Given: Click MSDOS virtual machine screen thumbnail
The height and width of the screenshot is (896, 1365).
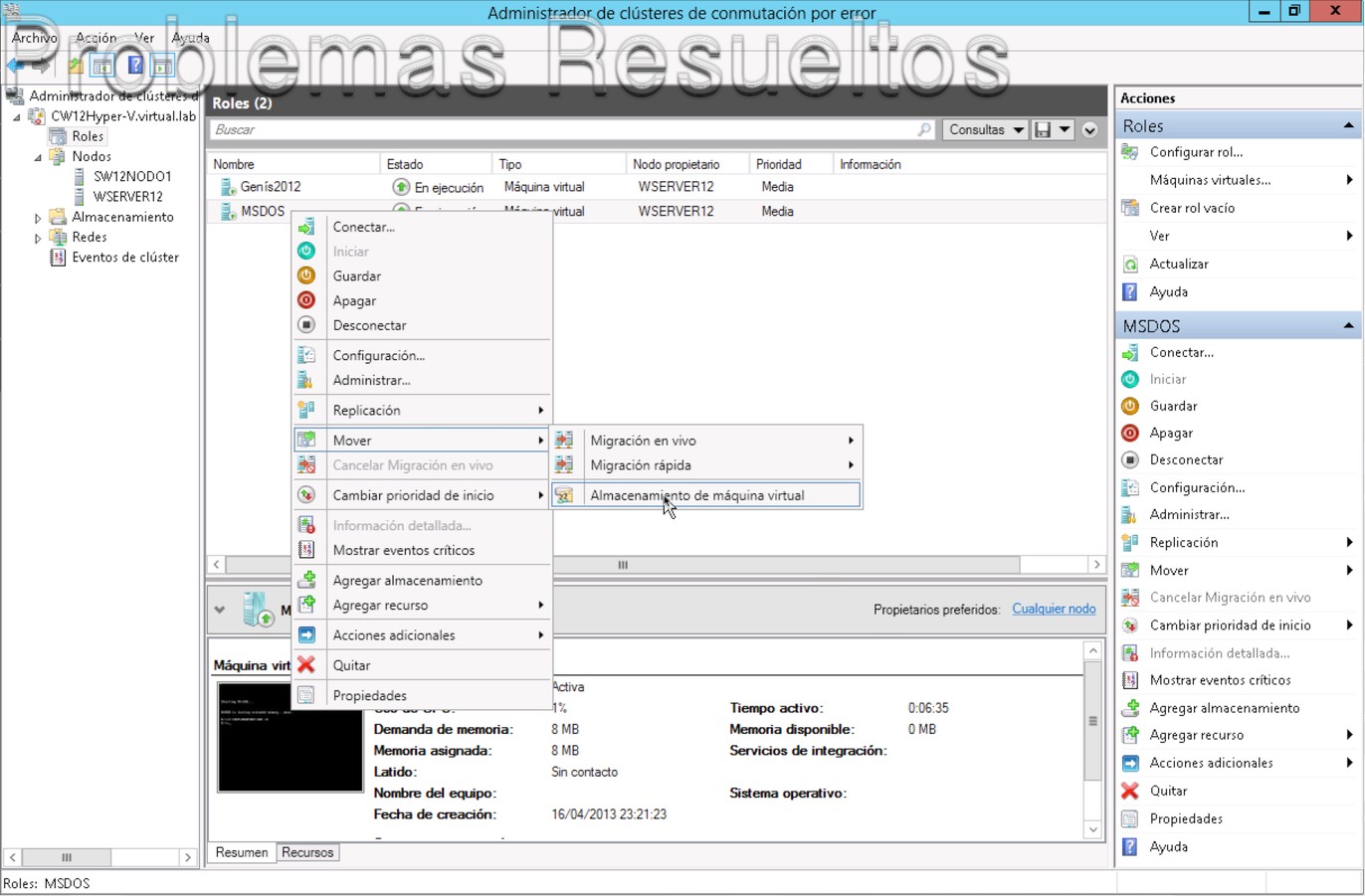Looking at the screenshot, I should tap(290, 737).
